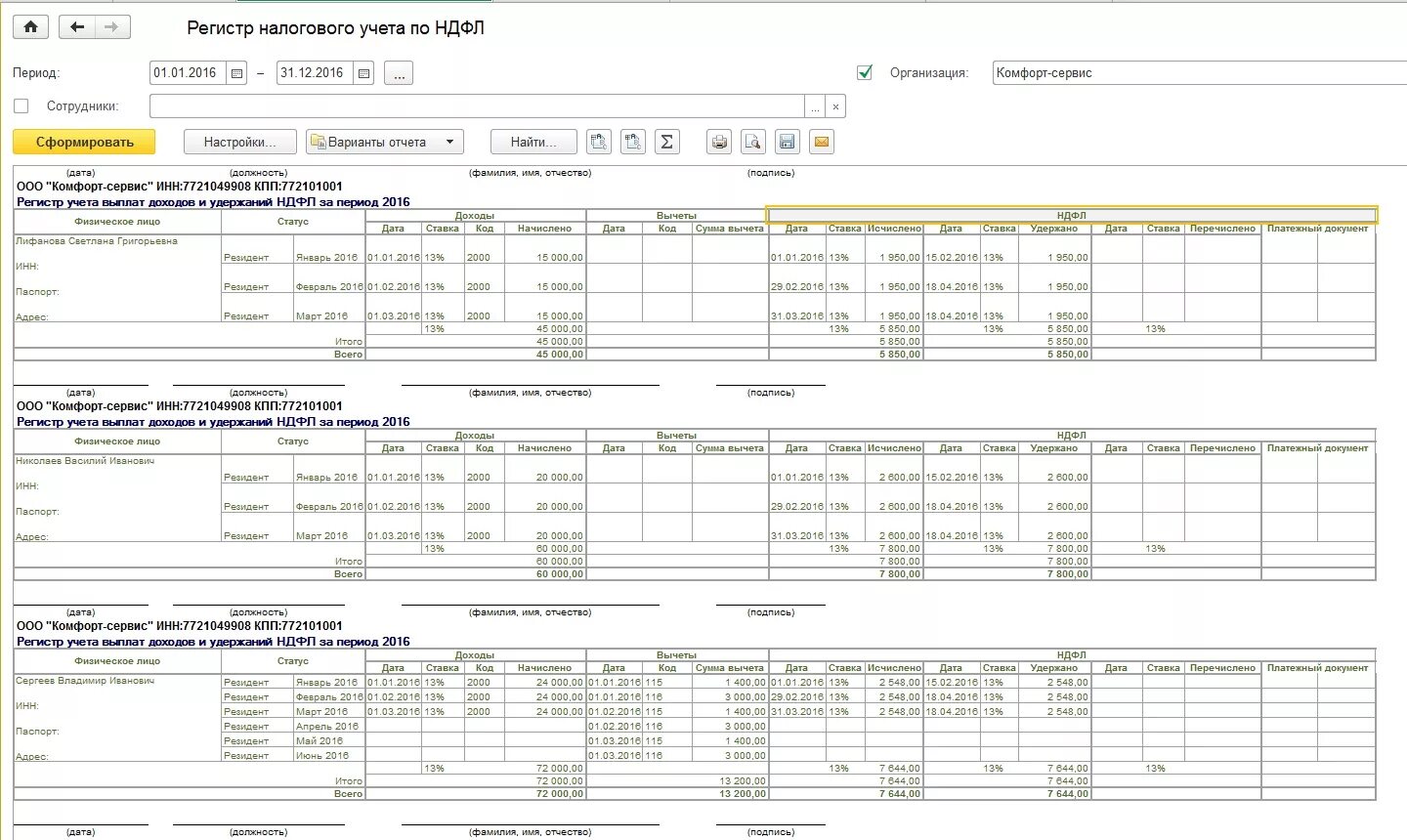Click Николаев's Всего calculated tax 7 800,00

click(899, 573)
